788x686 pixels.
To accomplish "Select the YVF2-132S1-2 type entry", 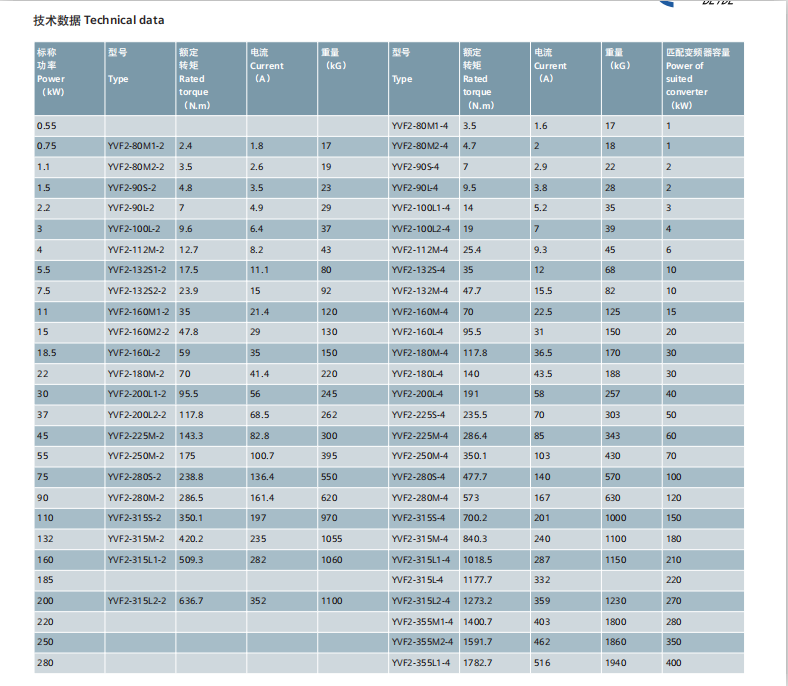I will [x=138, y=270].
